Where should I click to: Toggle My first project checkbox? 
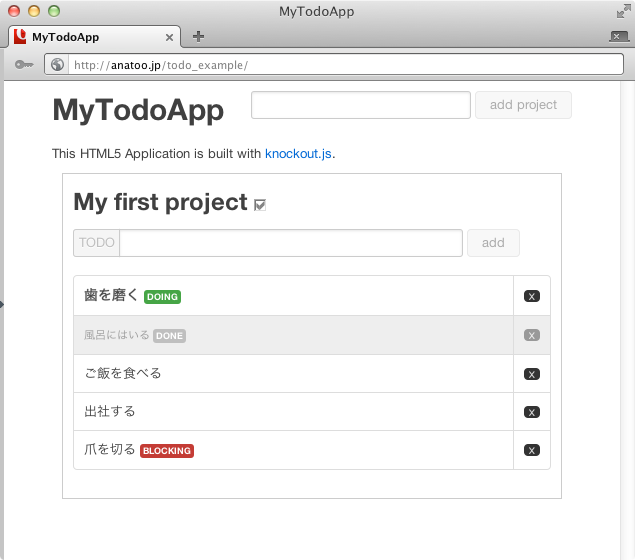click(260, 205)
